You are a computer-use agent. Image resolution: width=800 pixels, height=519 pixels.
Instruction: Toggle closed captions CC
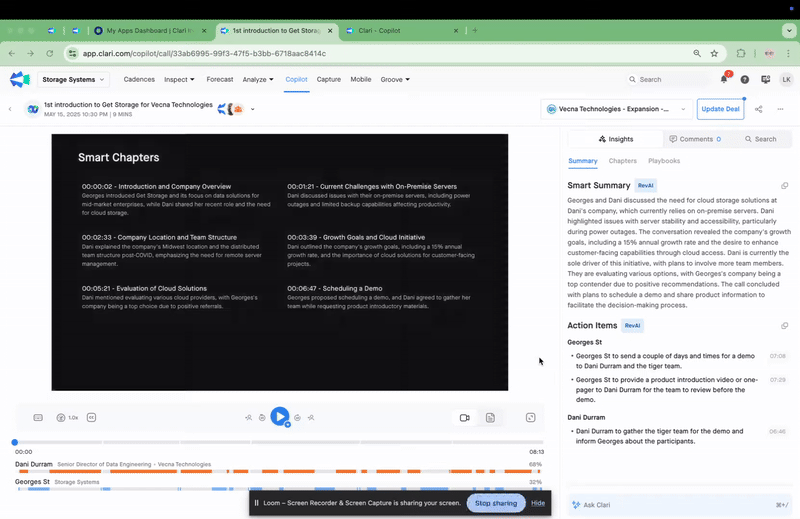click(x=91, y=417)
